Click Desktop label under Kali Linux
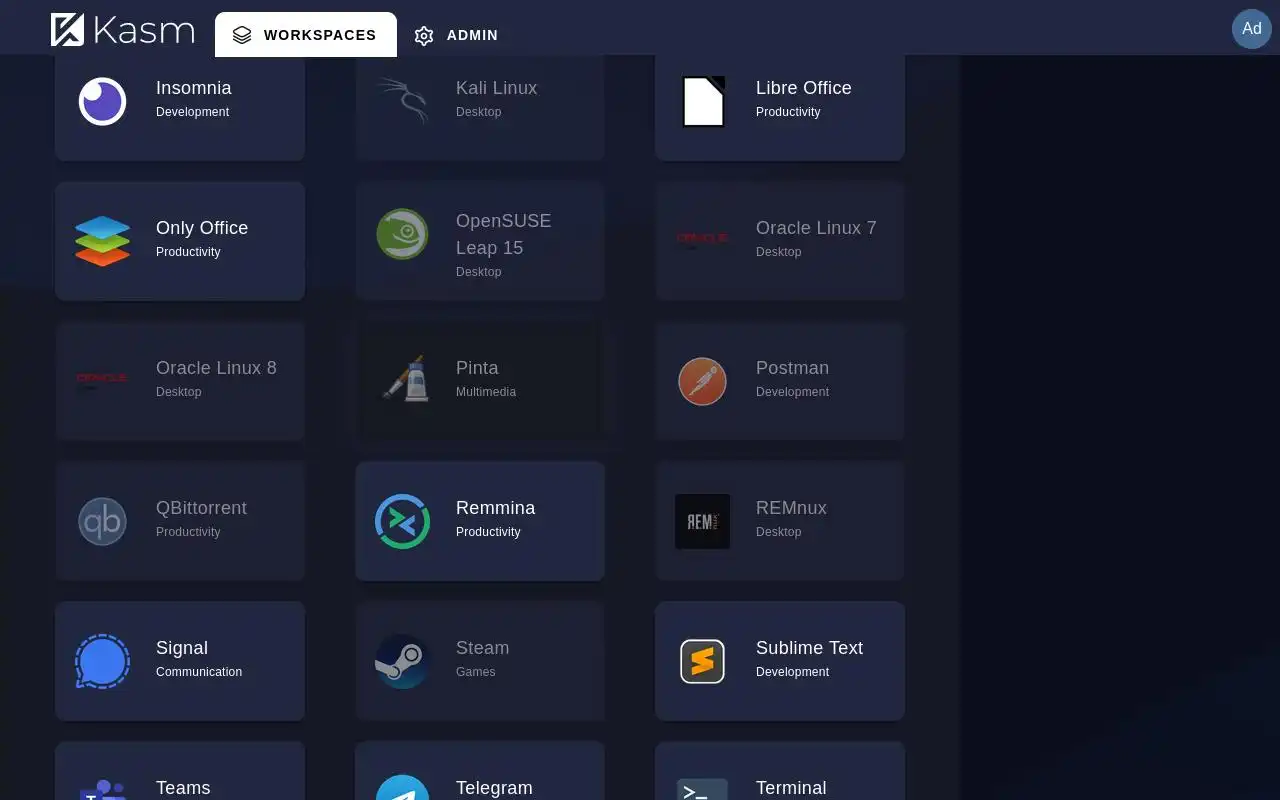This screenshot has width=1280, height=800. point(479,112)
